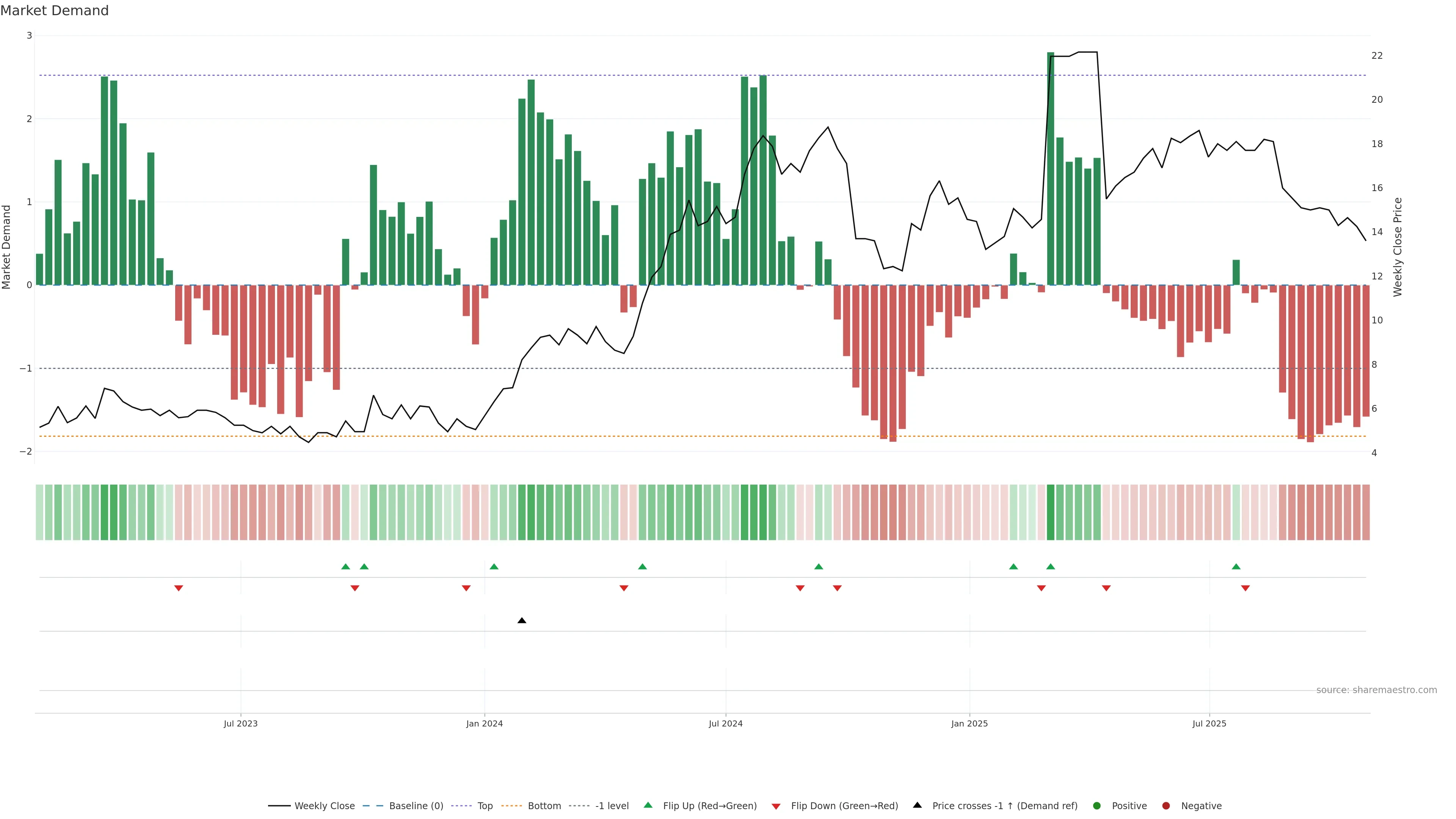The width and height of the screenshot is (1456, 819).
Task: Click the source sharemaestro.com text
Action: pos(1376,690)
